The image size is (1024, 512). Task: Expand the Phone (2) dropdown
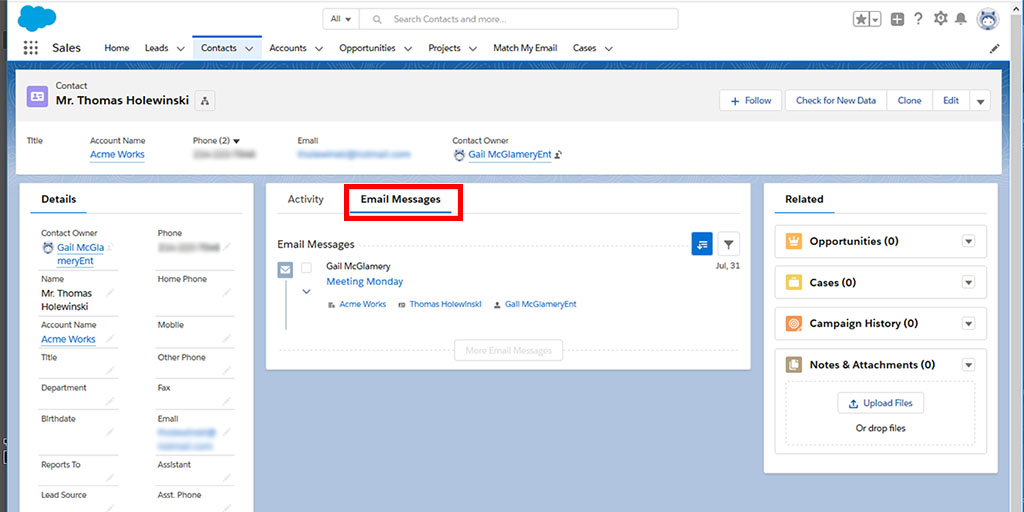tap(236, 140)
